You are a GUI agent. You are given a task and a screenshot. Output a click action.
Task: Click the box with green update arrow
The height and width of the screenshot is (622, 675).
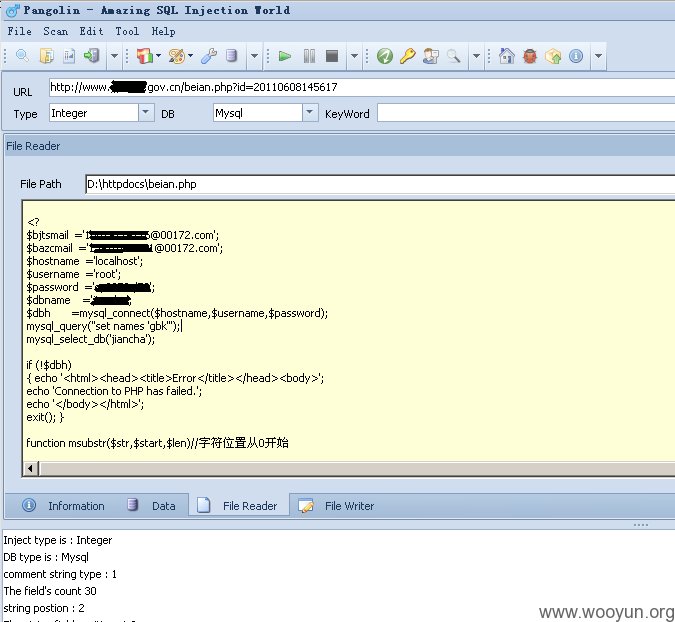point(553,56)
